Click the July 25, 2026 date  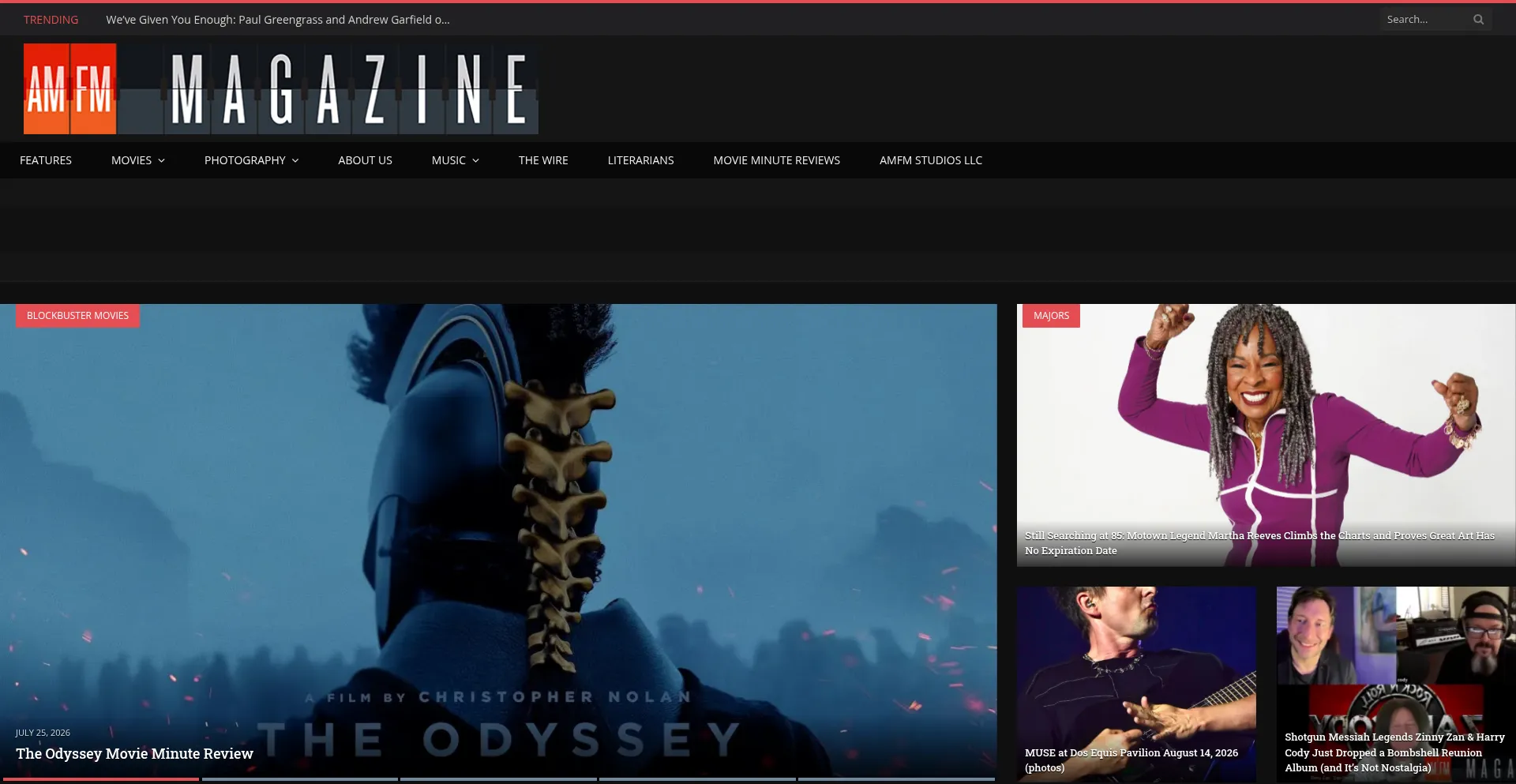click(43, 733)
